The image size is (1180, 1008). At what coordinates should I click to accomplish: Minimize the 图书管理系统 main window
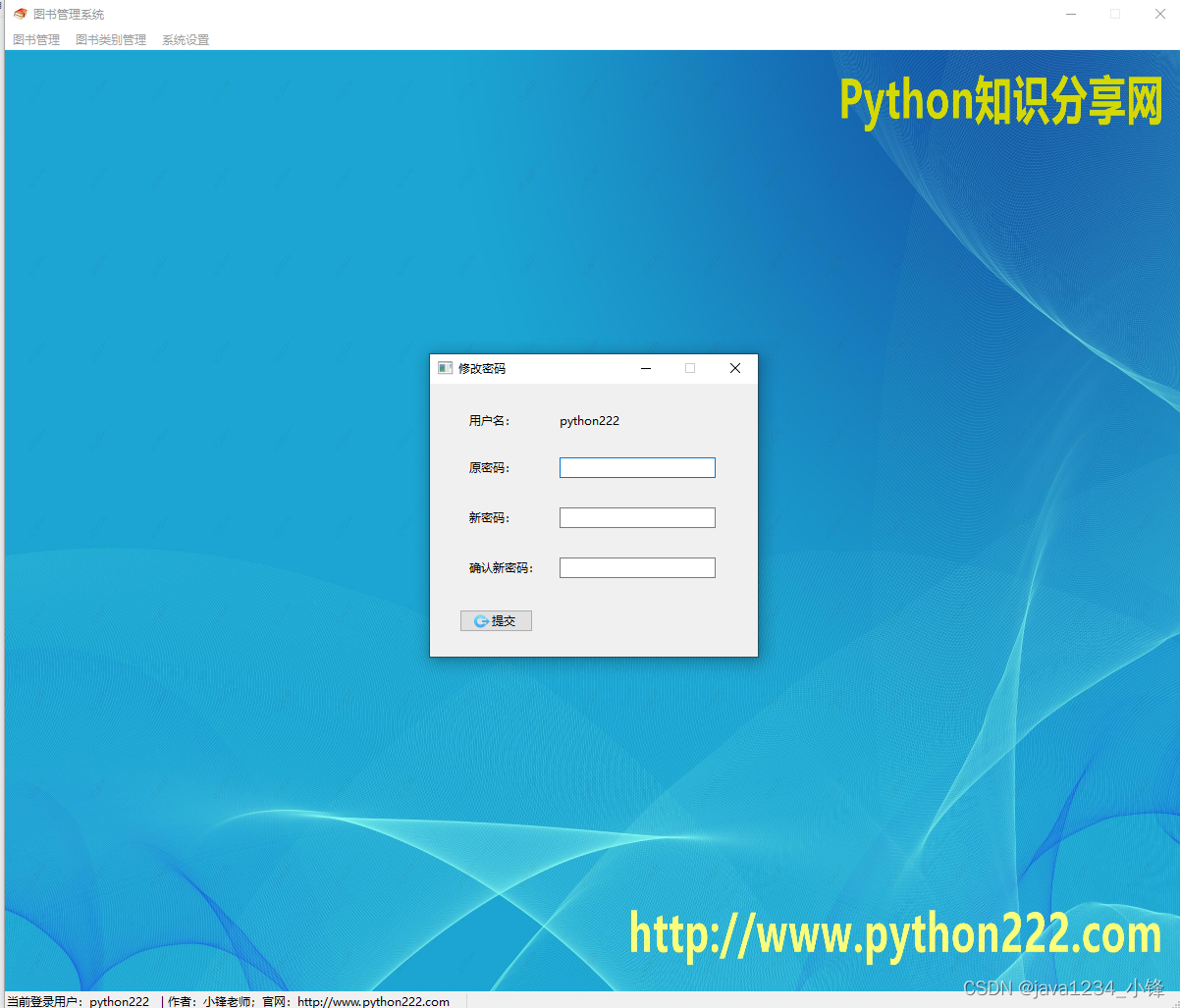point(1070,14)
